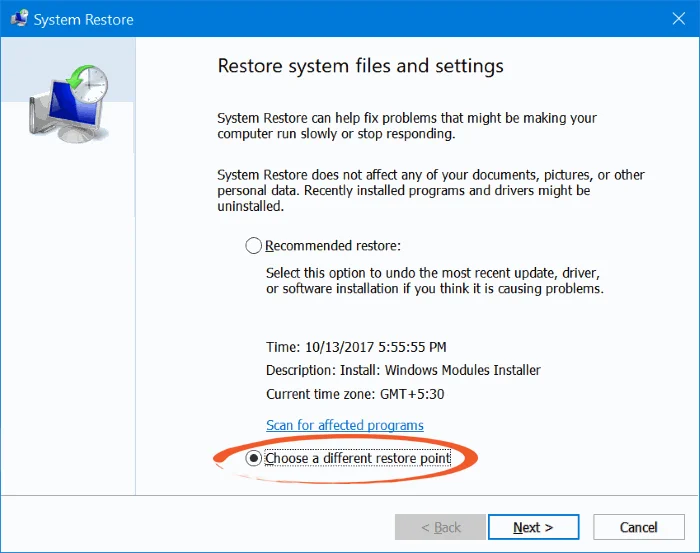
Task: Click the computer with clock restore illustration
Action: [x=69, y=104]
